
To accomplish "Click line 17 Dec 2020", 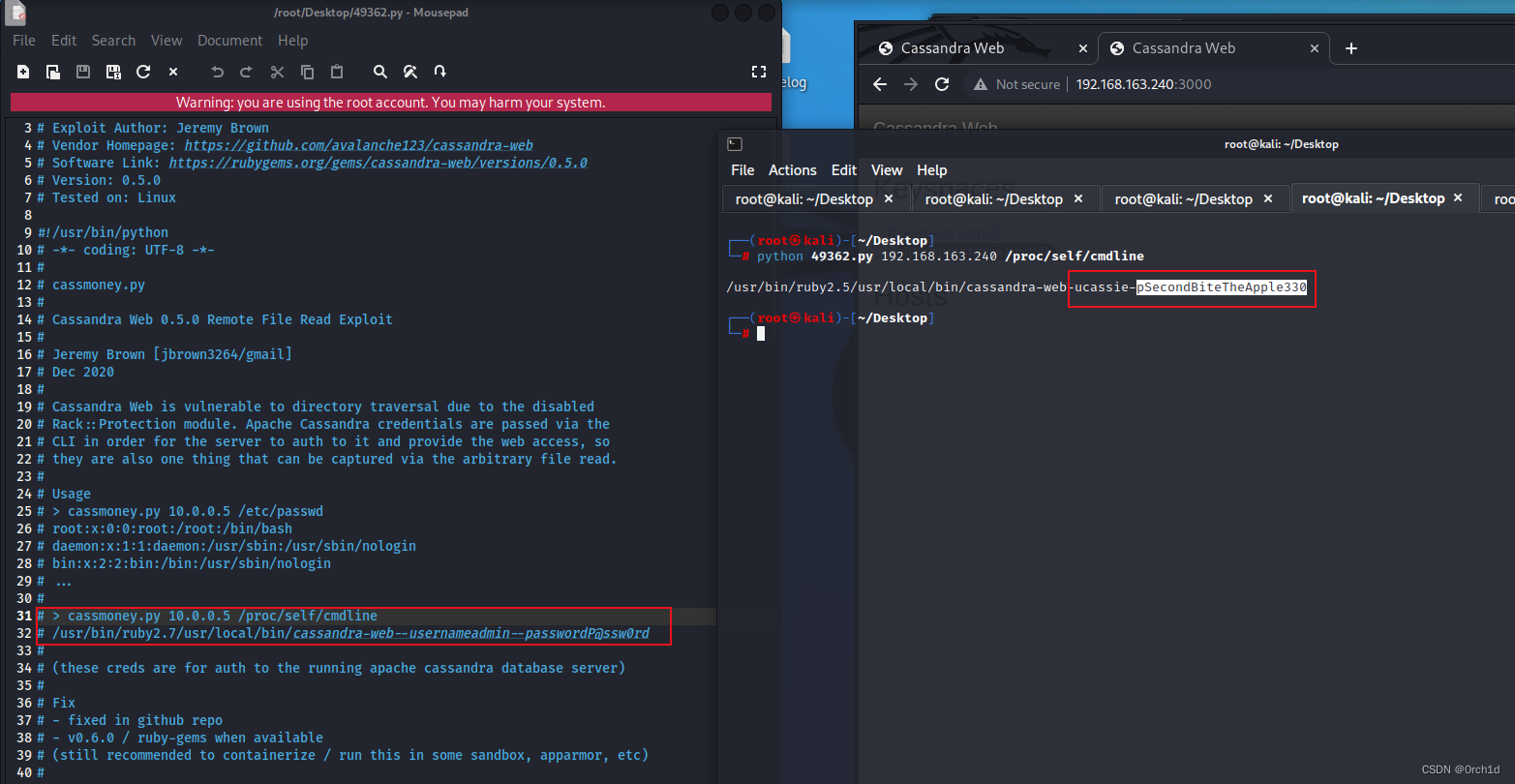I will point(76,372).
